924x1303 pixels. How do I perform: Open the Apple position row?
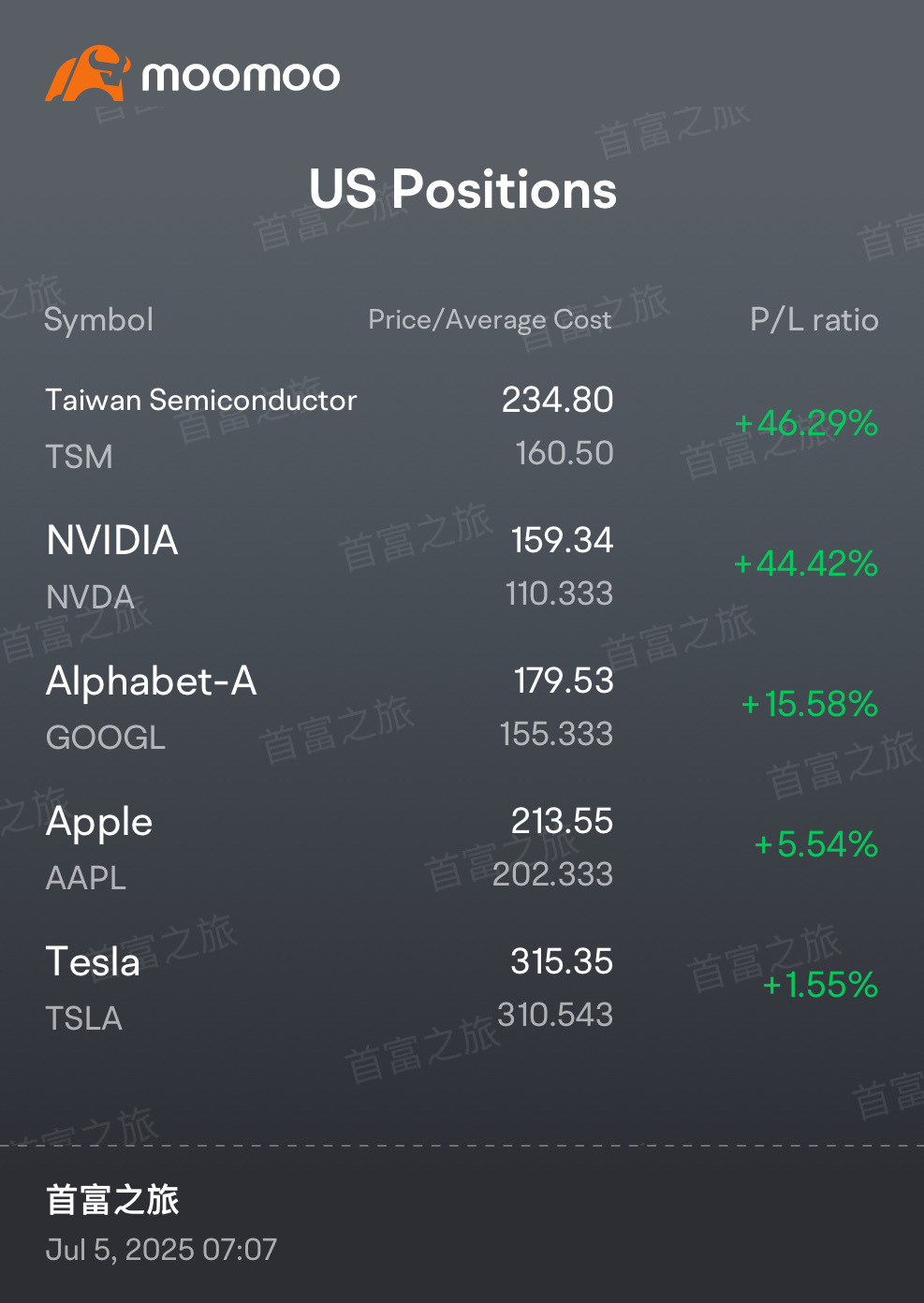(x=462, y=848)
